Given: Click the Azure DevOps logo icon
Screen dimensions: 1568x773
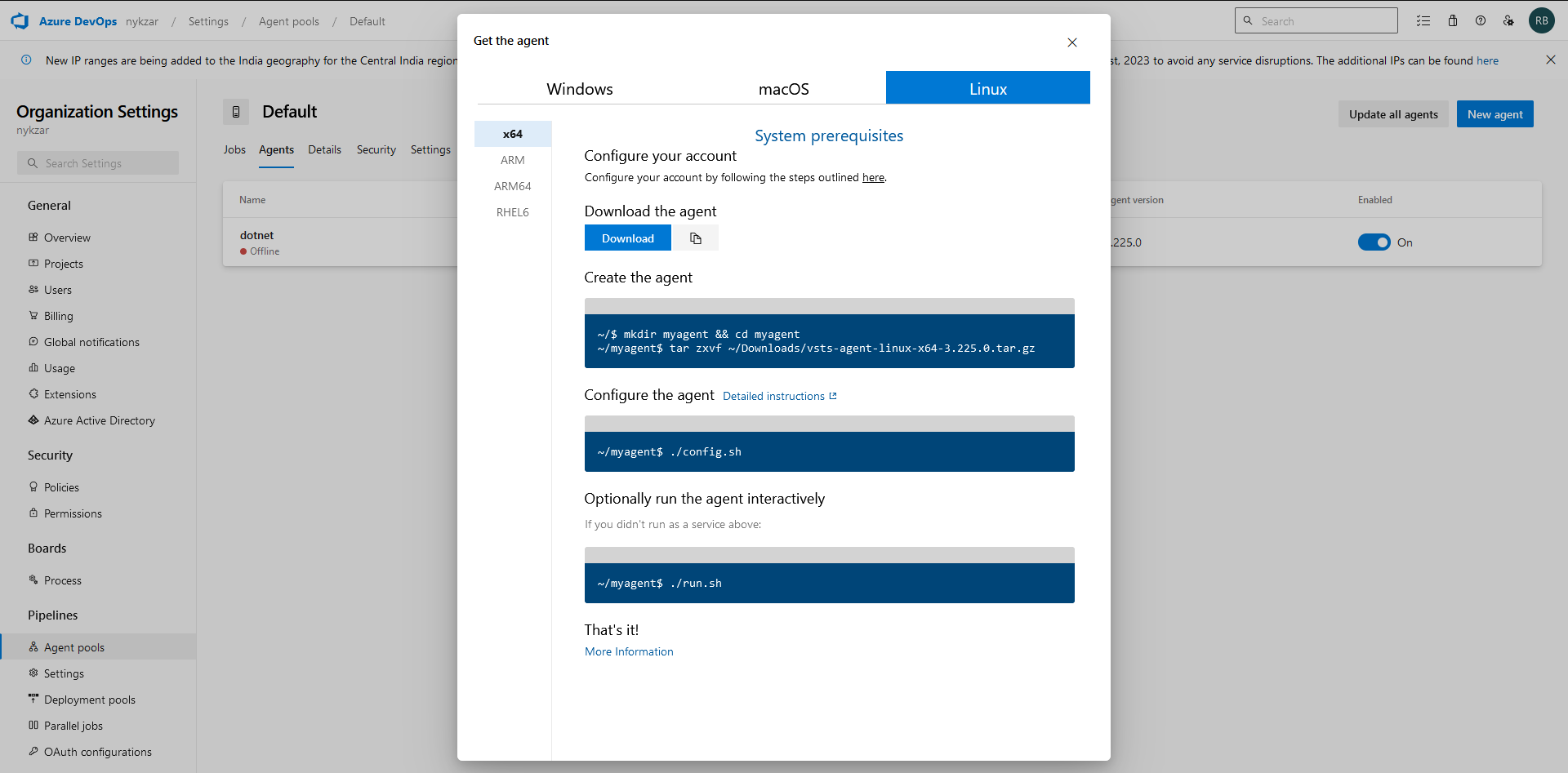Looking at the screenshot, I should click(20, 21).
